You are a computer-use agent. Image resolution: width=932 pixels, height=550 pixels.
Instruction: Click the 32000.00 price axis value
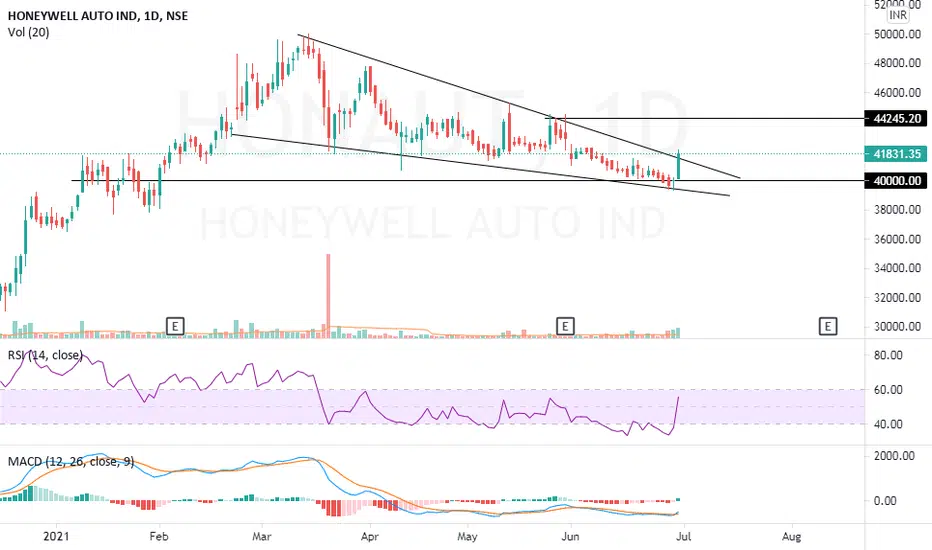897,297
